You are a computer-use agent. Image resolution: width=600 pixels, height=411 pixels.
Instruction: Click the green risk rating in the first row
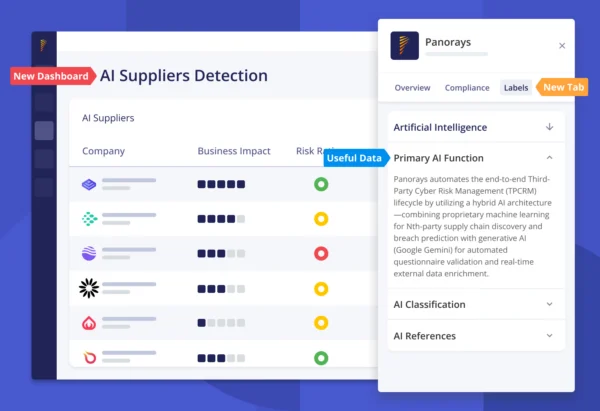click(x=321, y=184)
